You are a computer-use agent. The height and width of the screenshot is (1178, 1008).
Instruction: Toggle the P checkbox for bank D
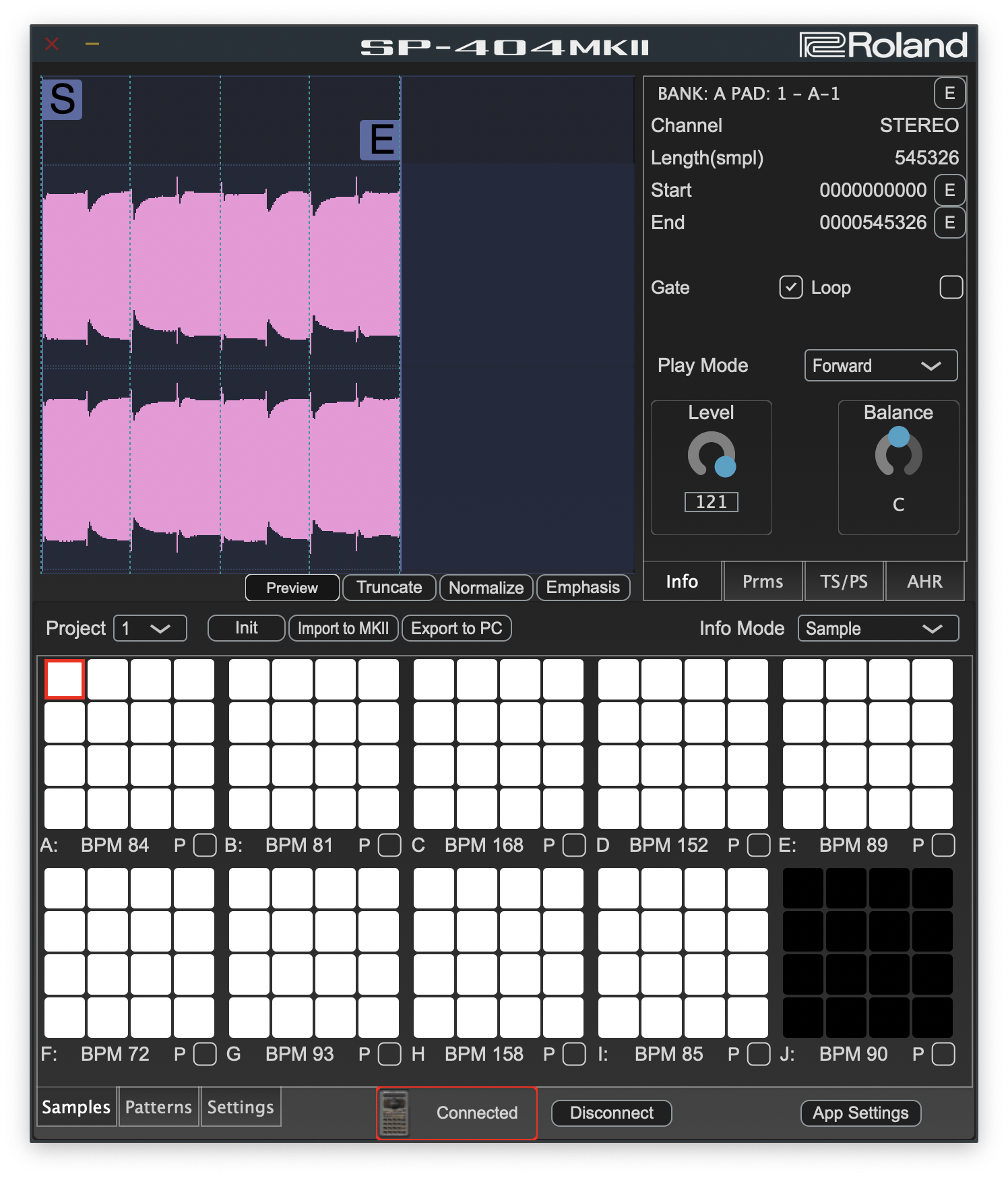pos(759,845)
